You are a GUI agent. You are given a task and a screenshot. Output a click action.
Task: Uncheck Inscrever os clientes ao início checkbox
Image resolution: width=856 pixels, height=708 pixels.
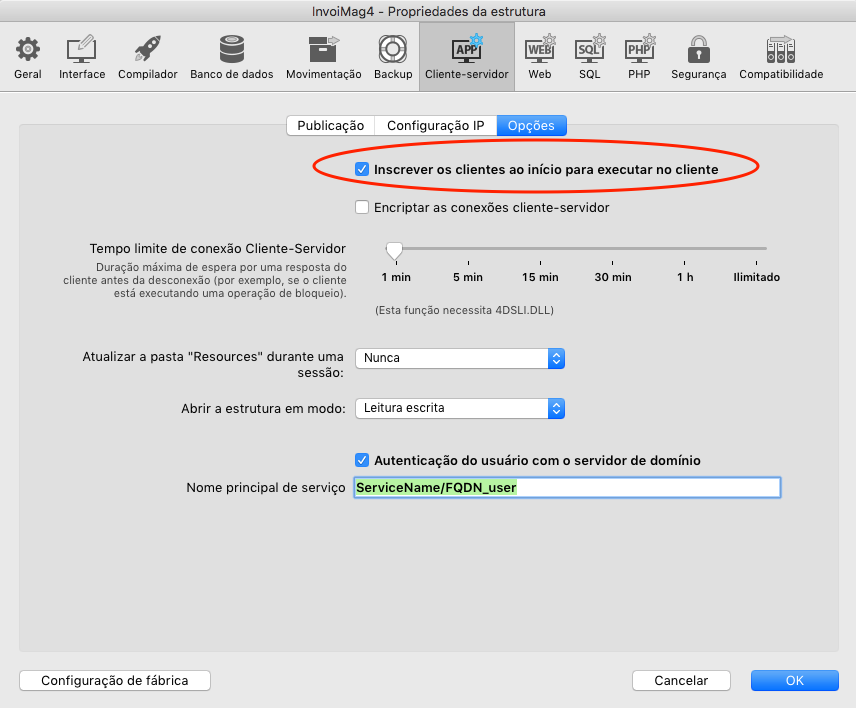click(363, 170)
